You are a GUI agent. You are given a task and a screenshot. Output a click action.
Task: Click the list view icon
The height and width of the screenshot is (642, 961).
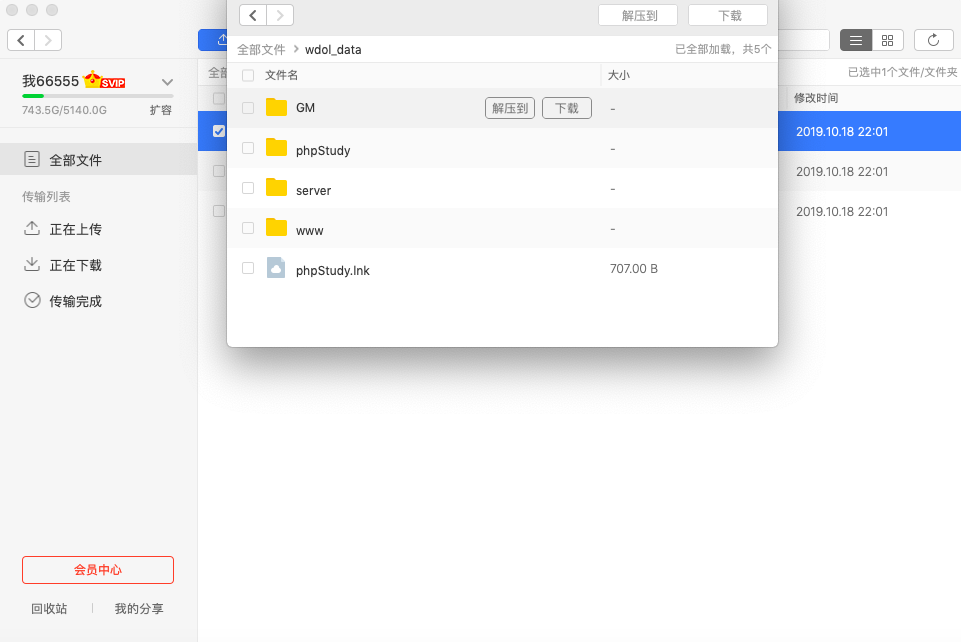point(856,40)
